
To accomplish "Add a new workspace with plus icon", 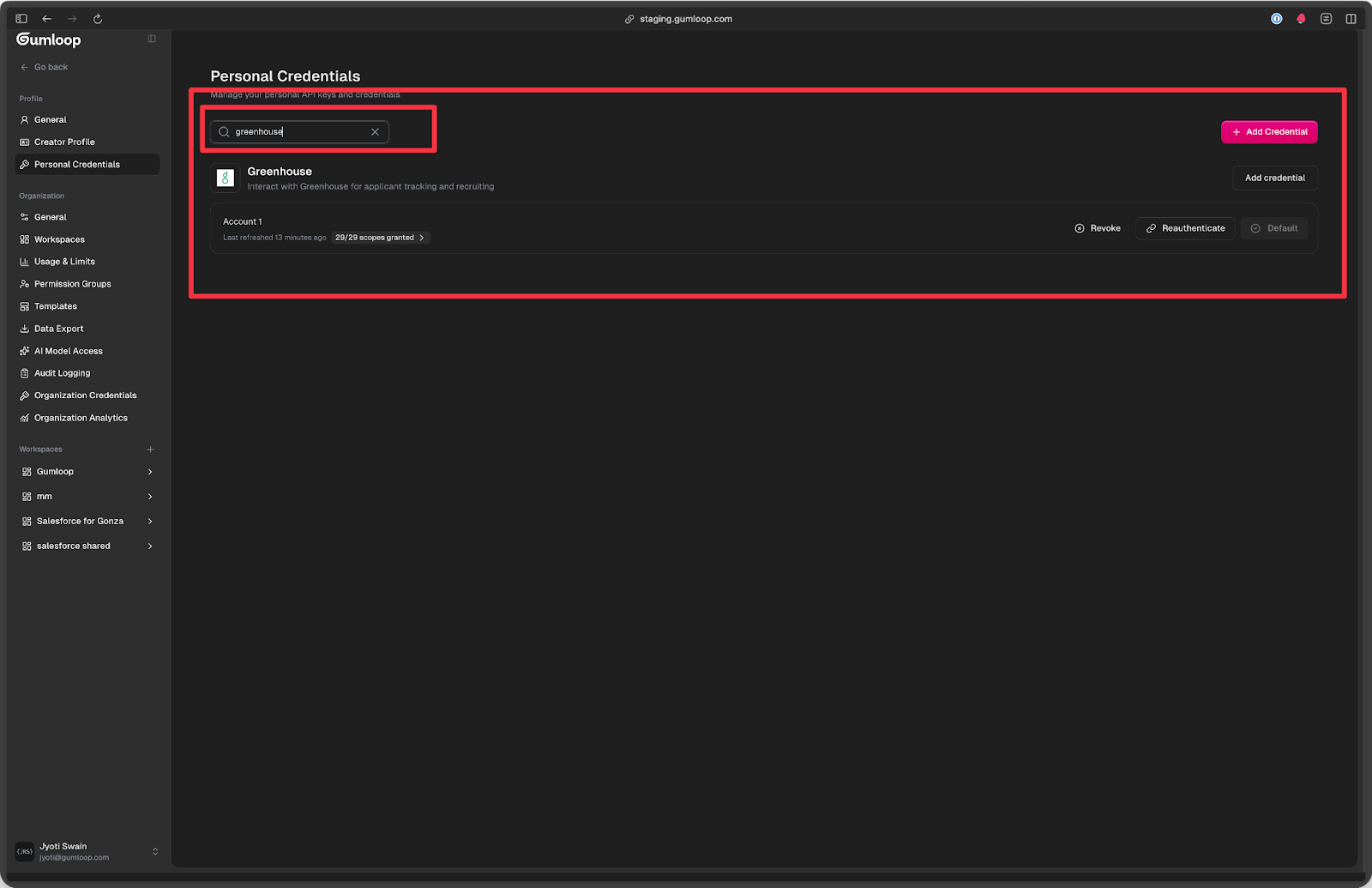I will [x=151, y=450].
